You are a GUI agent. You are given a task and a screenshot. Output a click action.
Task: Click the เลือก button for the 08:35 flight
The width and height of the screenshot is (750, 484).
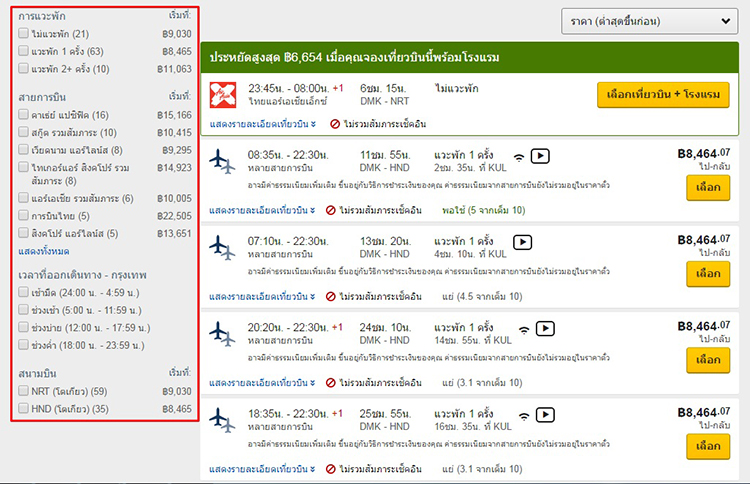coord(708,188)
